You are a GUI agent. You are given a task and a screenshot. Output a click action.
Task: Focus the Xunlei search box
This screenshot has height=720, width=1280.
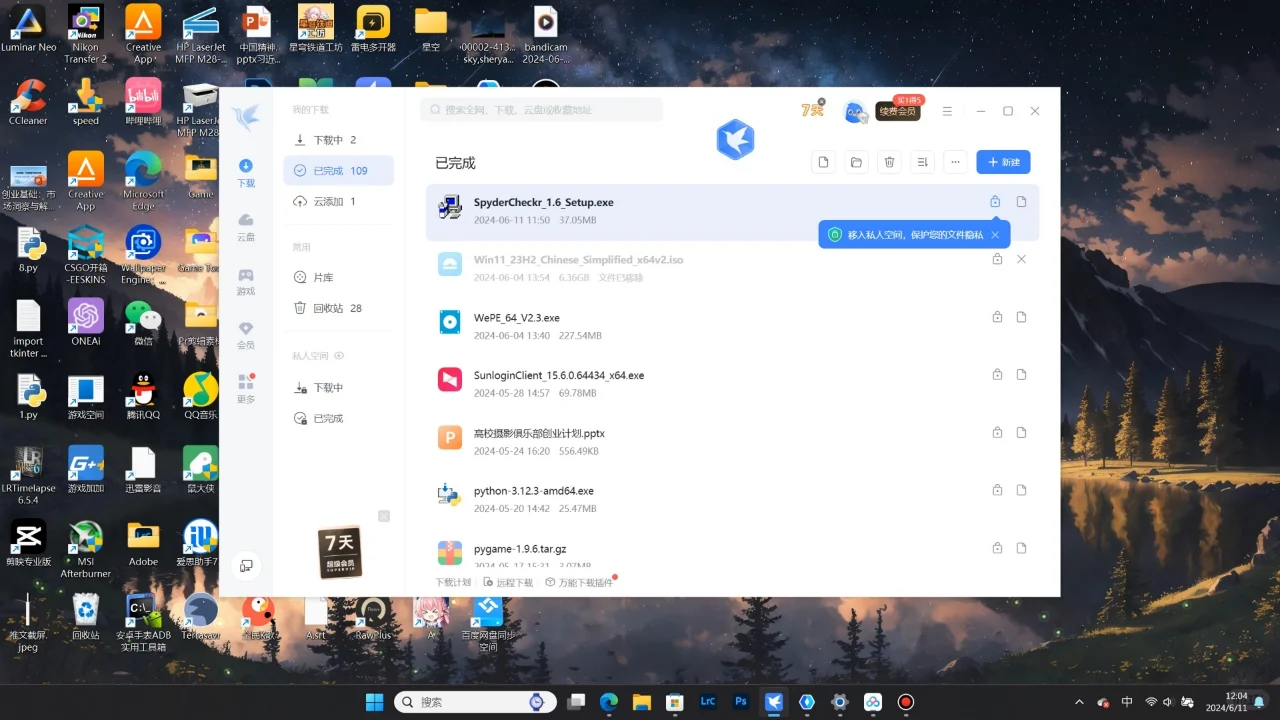(x=541, y=110)
